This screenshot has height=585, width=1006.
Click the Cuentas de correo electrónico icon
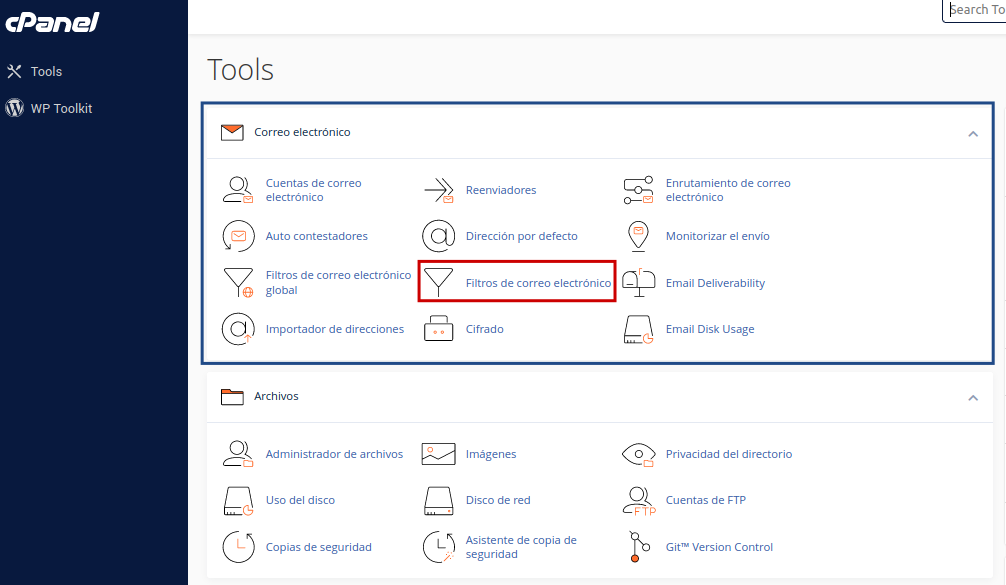pos(238,190)
